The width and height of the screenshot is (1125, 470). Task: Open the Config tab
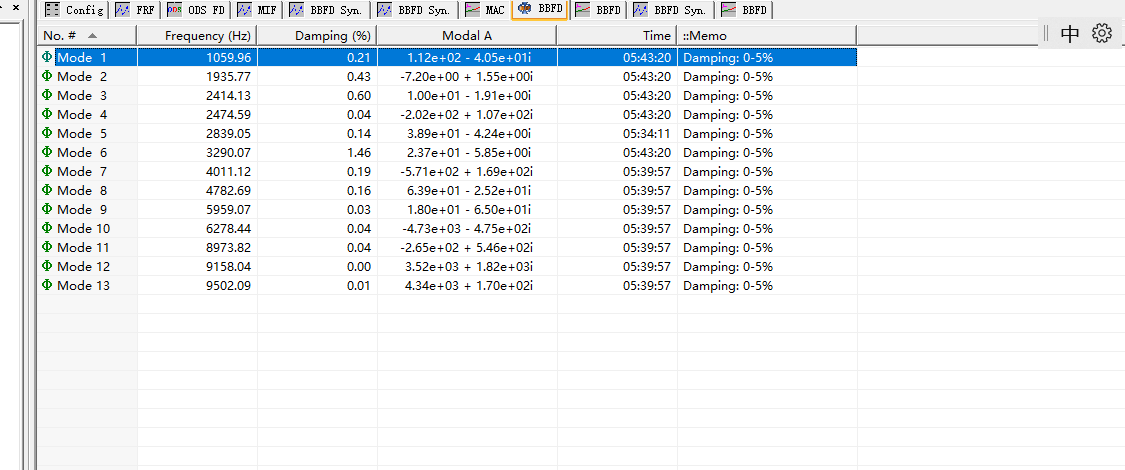pos(75,10)
